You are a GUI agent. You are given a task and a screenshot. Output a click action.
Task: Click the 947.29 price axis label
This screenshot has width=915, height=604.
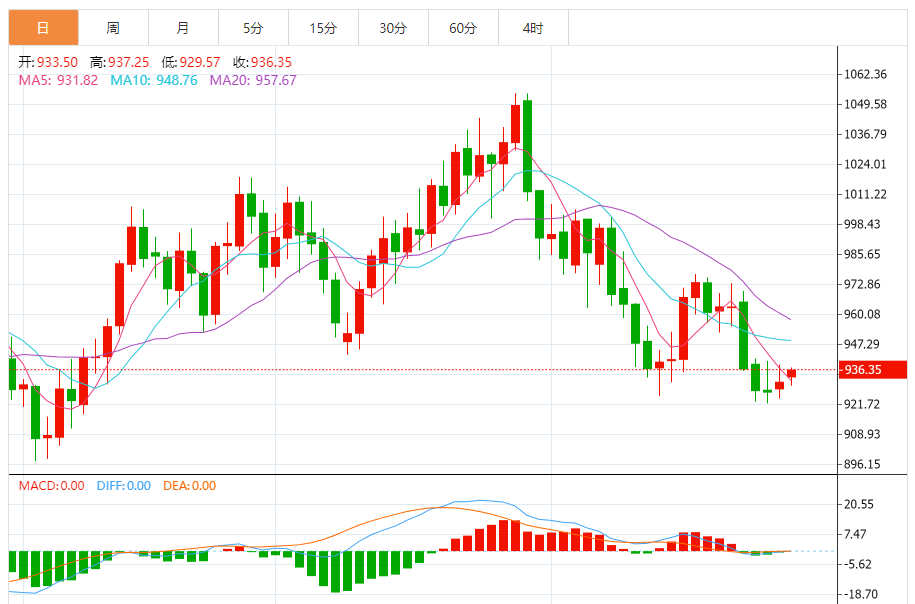click(x=862, y=344)
